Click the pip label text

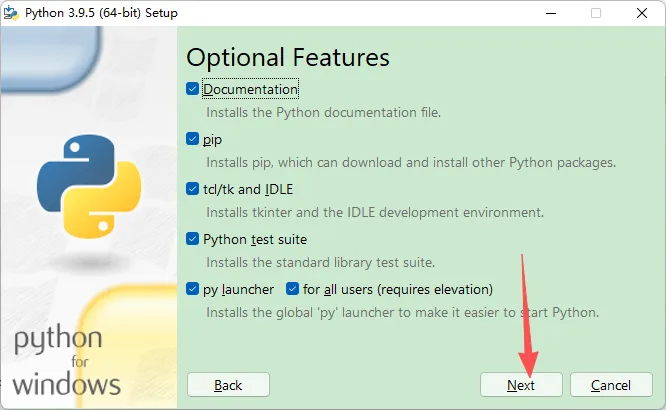pyautogui.click(x=212, y=139)
